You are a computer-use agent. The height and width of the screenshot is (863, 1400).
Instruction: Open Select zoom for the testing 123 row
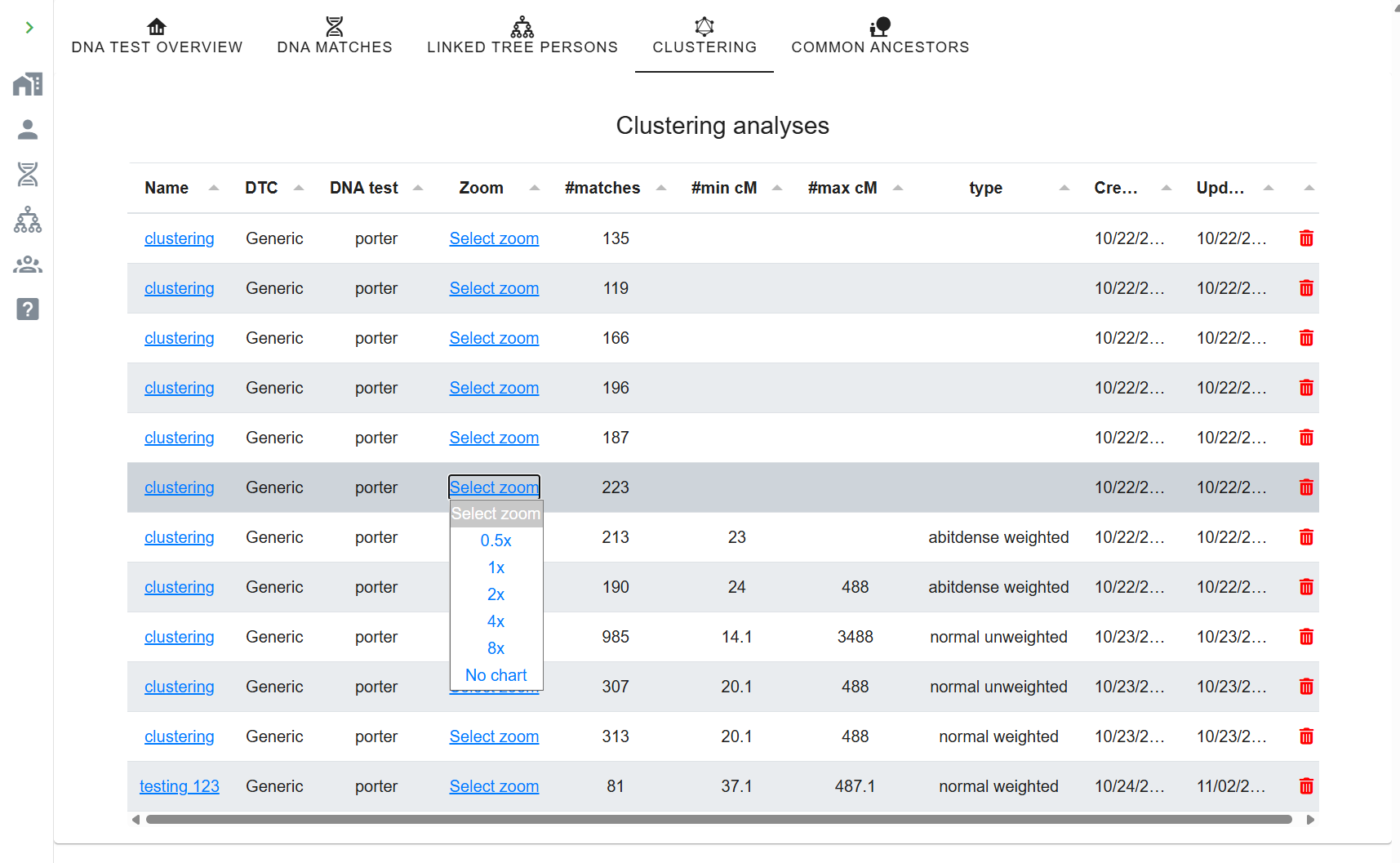click(x=494, y=786)
